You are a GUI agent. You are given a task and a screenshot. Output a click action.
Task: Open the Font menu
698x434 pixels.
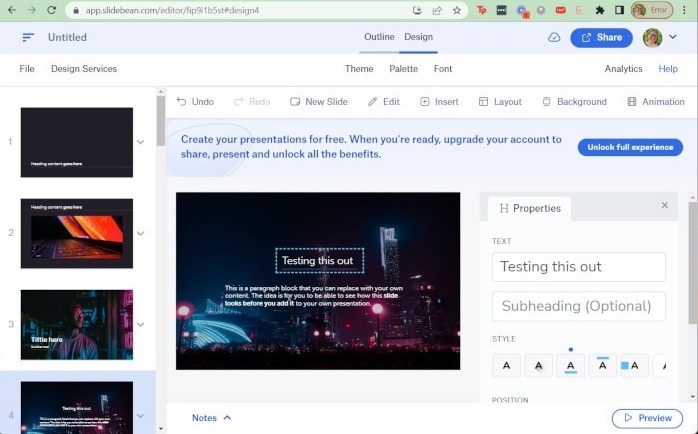(x=443, y=69)
